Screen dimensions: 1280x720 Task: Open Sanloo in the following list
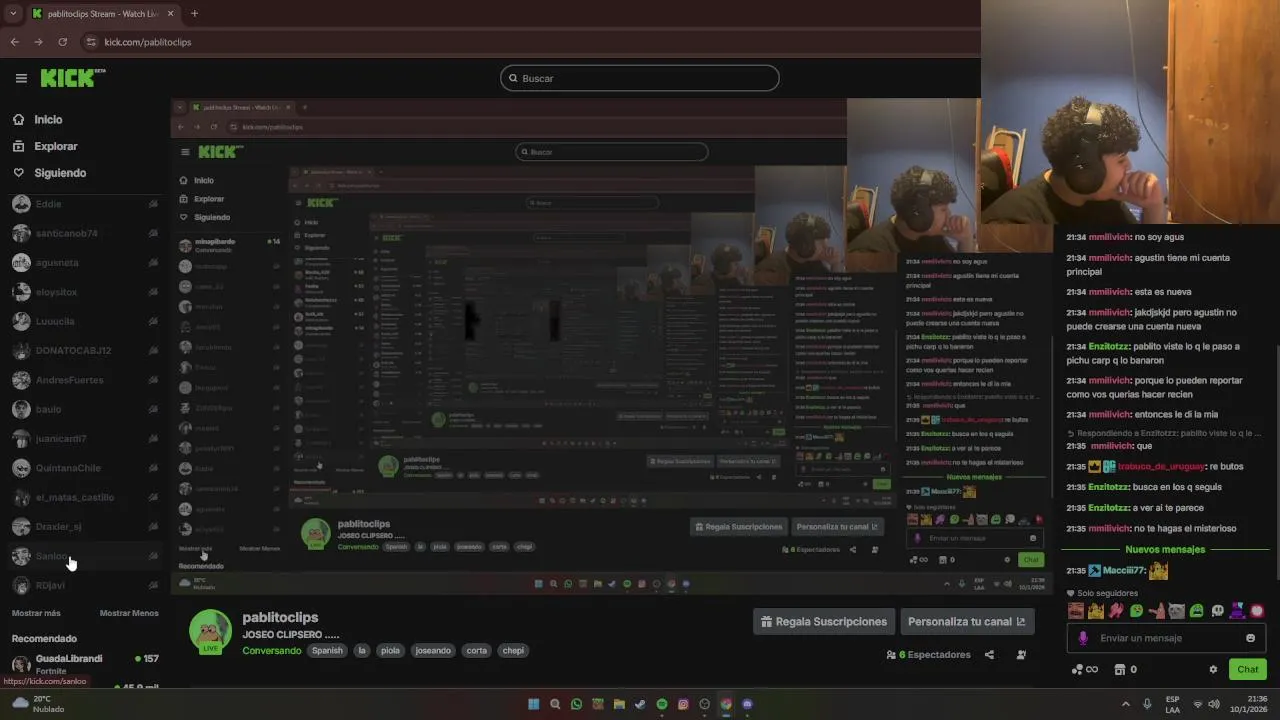click(85, 556)
